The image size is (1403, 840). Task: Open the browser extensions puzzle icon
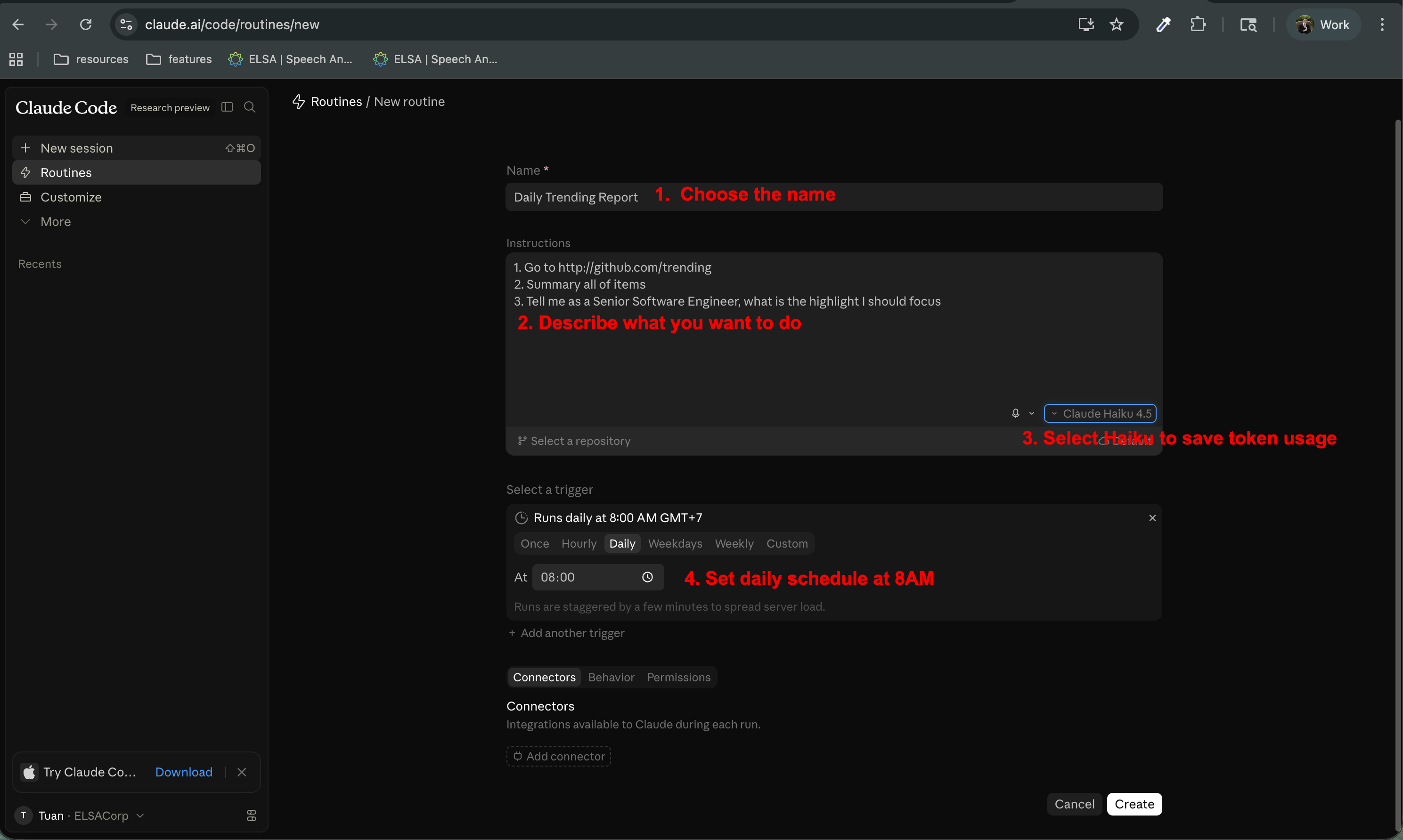[1198, 24]
